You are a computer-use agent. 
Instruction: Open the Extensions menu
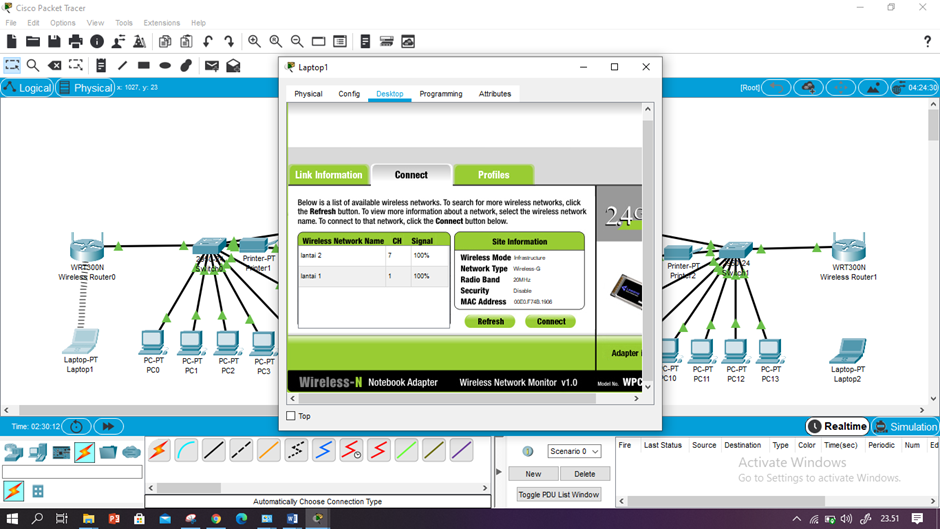point(161,23)
